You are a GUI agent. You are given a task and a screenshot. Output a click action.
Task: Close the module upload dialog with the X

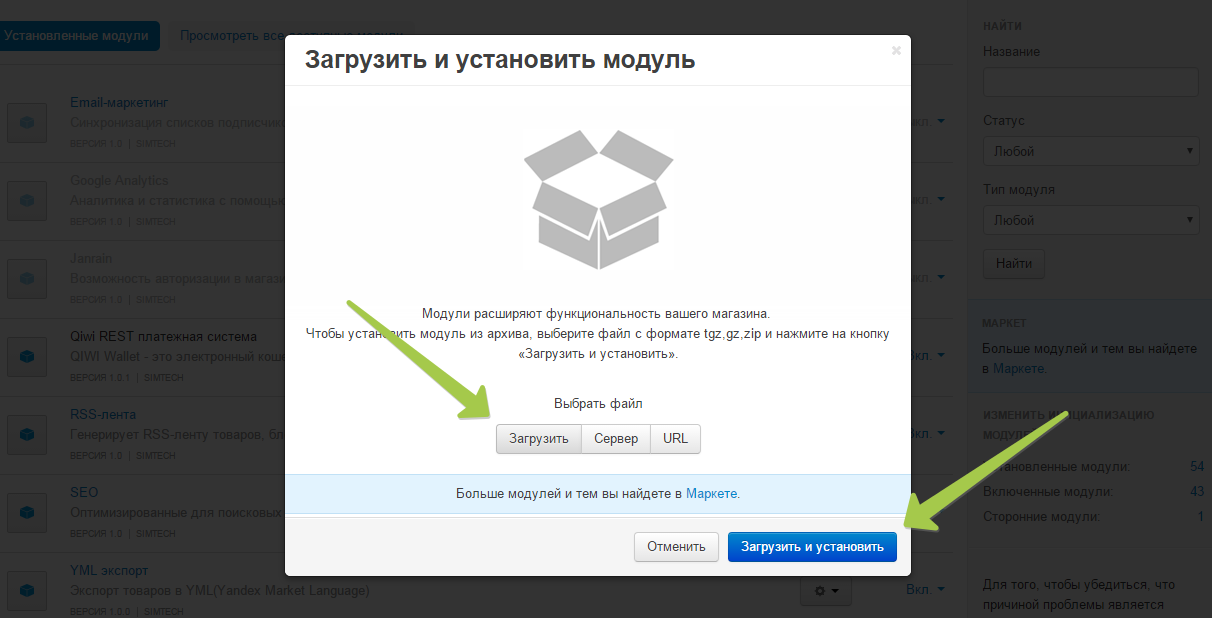[x=896, y=50]
